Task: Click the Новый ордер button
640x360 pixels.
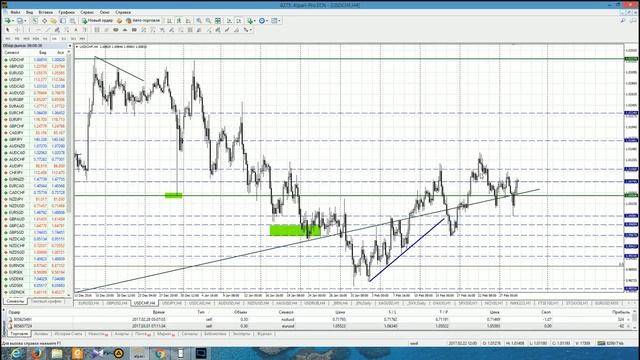Action: [x=97, y=20]
